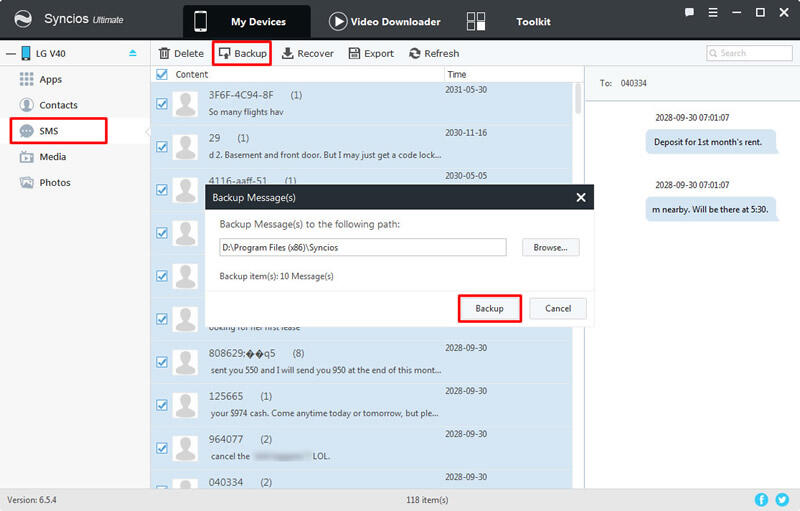Toggle the select-all Content checkbox
Screen dimensions: 800x511
pyautogui.click(x=163, y=74)
